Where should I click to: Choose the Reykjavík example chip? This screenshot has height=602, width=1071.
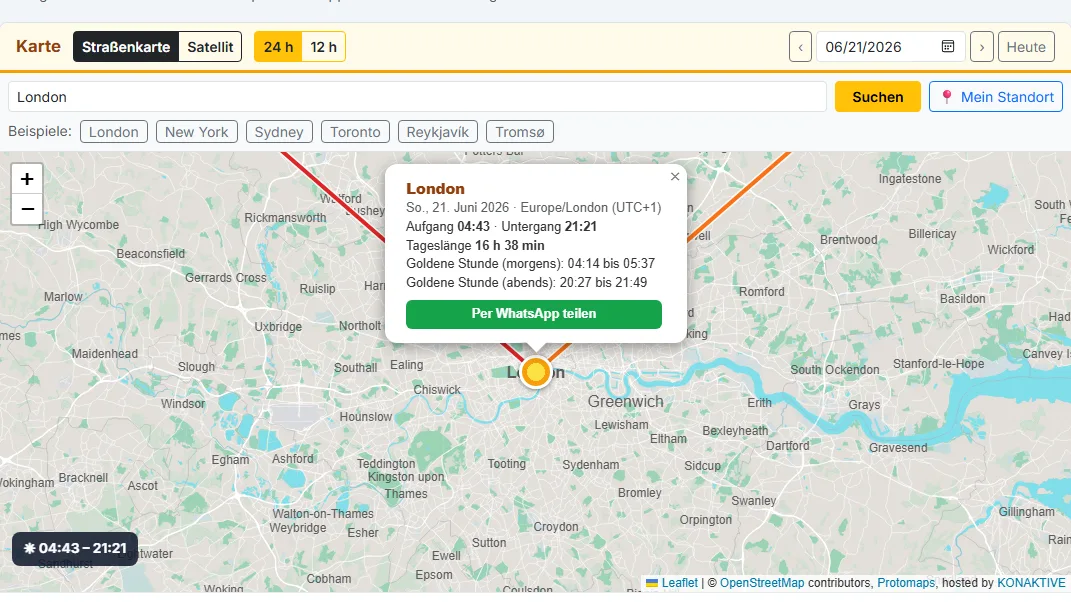(x=437, y=132)
